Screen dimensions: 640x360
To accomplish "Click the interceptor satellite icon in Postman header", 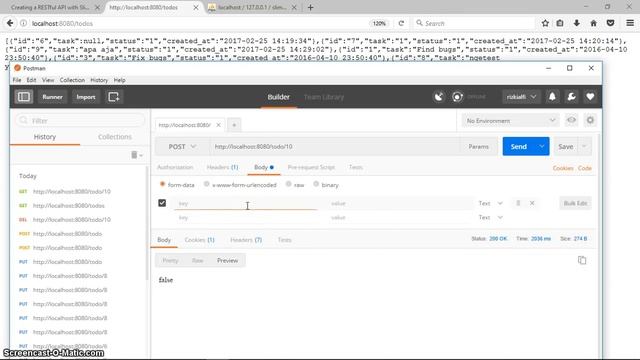I will (x=438, y=97).
